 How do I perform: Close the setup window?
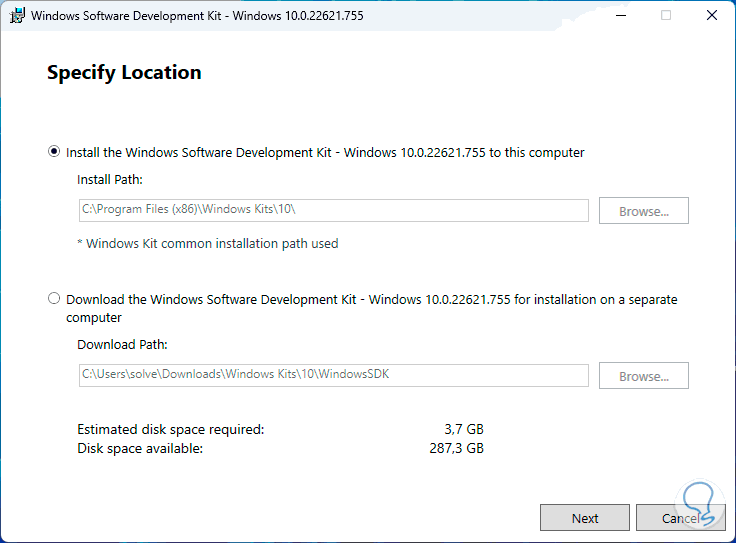click(712, 15)
